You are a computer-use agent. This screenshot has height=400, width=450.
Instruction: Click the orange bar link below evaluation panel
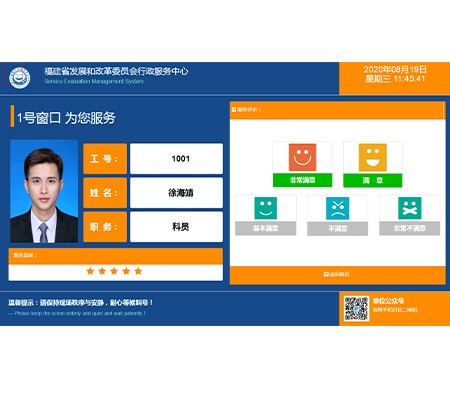(337, 275)
